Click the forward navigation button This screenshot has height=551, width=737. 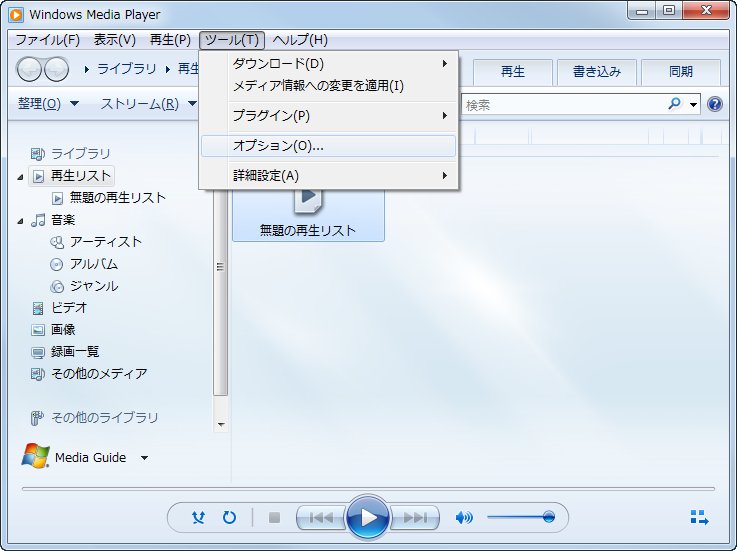point(56,70)
